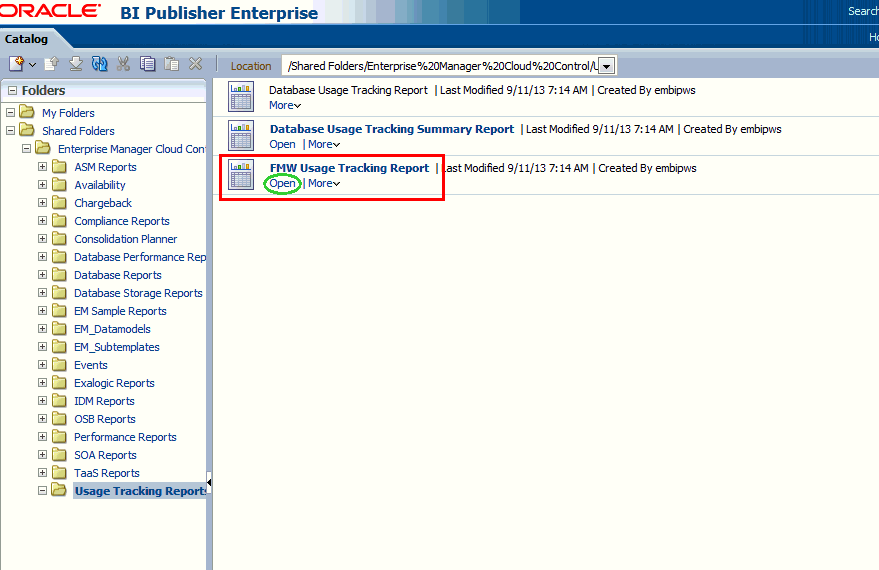Viewport: 879px width, 570px height.
Task: Click the My Folders folder icon
Action: pyautogui.click(x=27, y=112)
